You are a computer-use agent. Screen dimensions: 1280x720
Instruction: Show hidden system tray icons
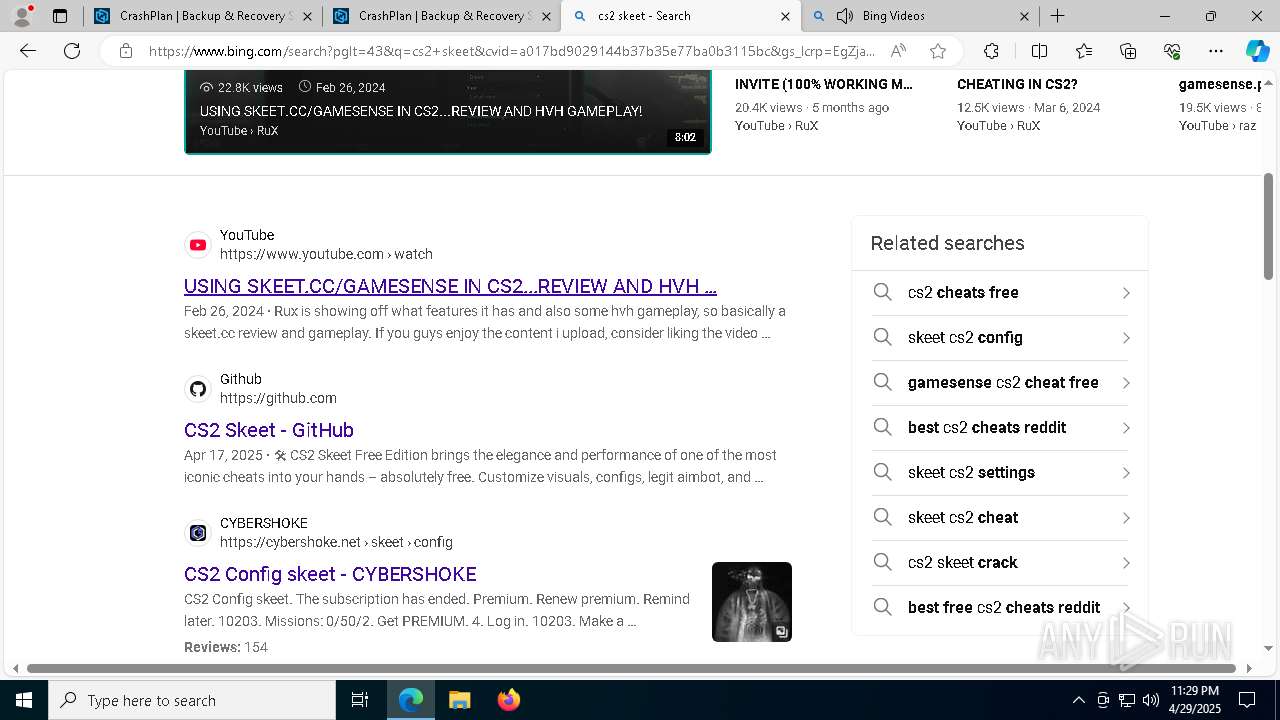[x=1078, y=700]
